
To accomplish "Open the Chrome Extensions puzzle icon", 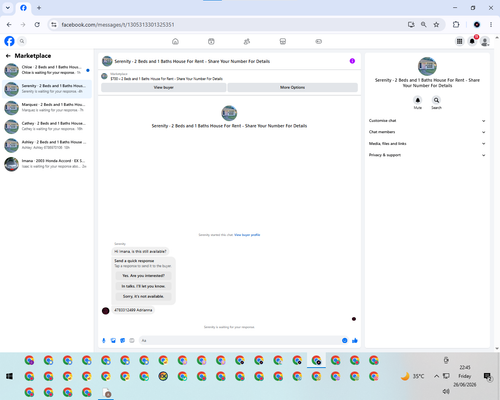I will tap(456, 25).
